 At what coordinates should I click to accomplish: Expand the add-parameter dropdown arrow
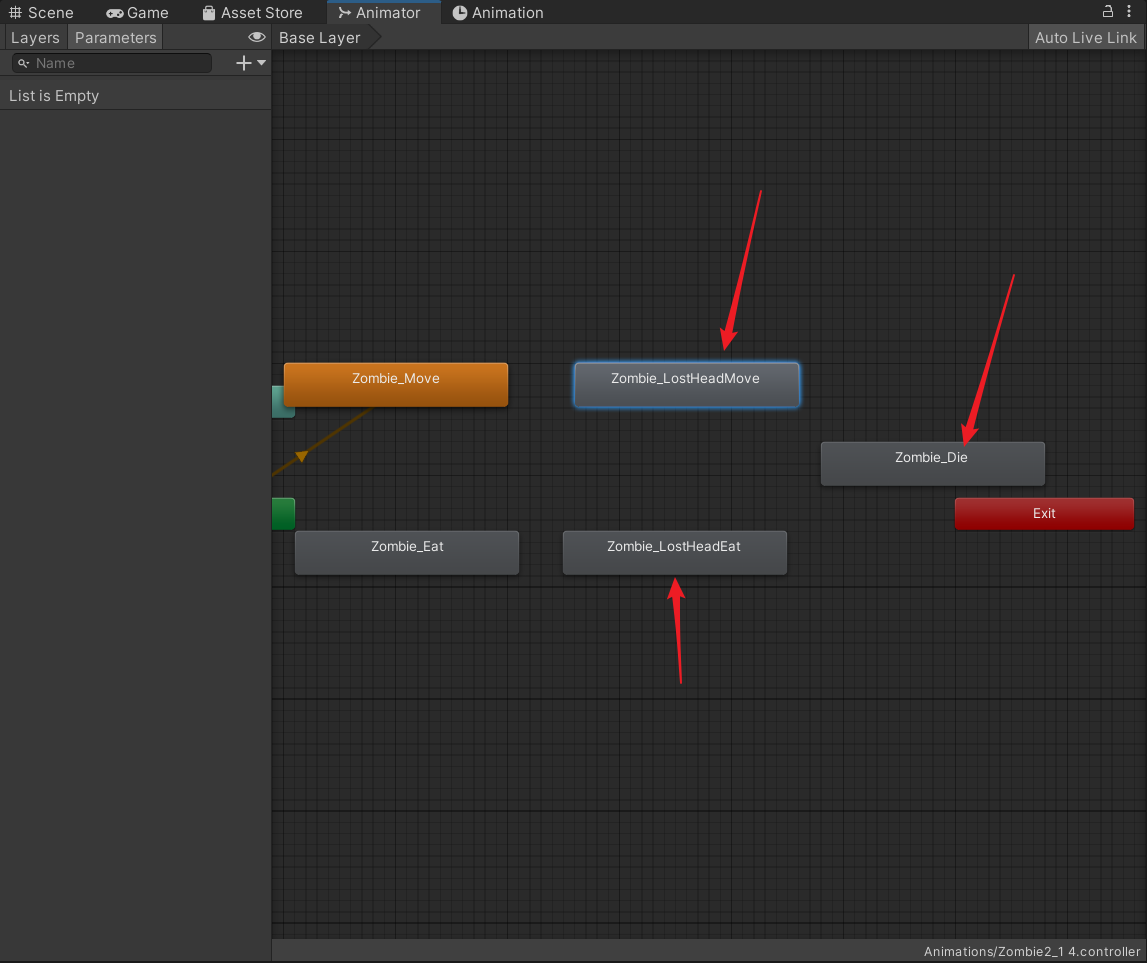(262, 63)
